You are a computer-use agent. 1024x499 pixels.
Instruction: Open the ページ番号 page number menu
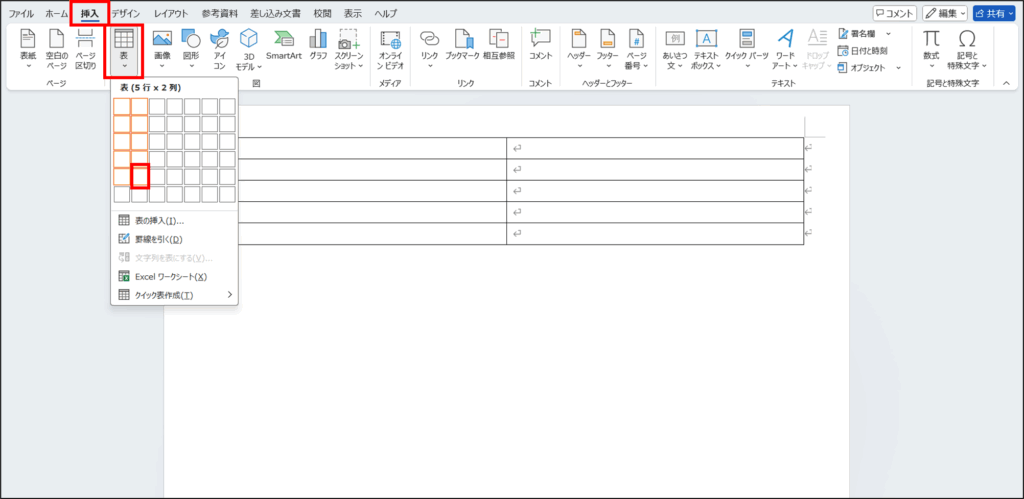[x=636, y=49]
